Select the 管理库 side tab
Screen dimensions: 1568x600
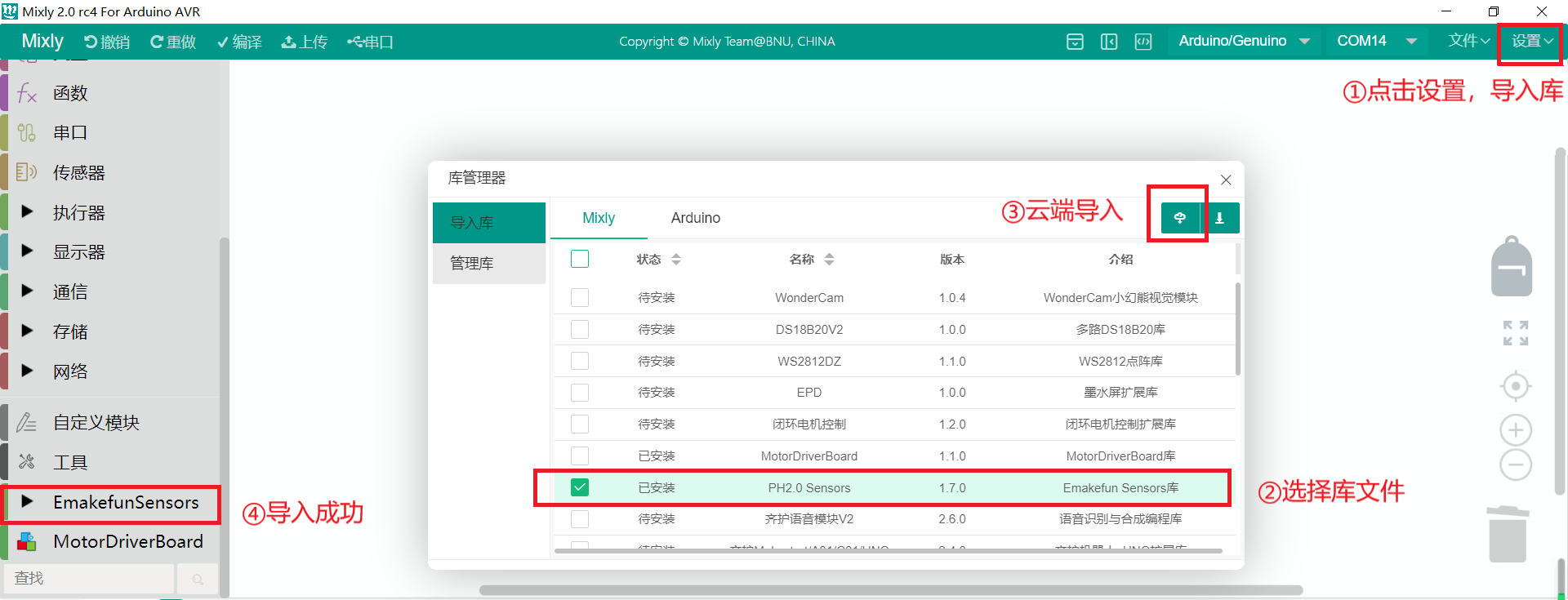(x=489, y=263)
